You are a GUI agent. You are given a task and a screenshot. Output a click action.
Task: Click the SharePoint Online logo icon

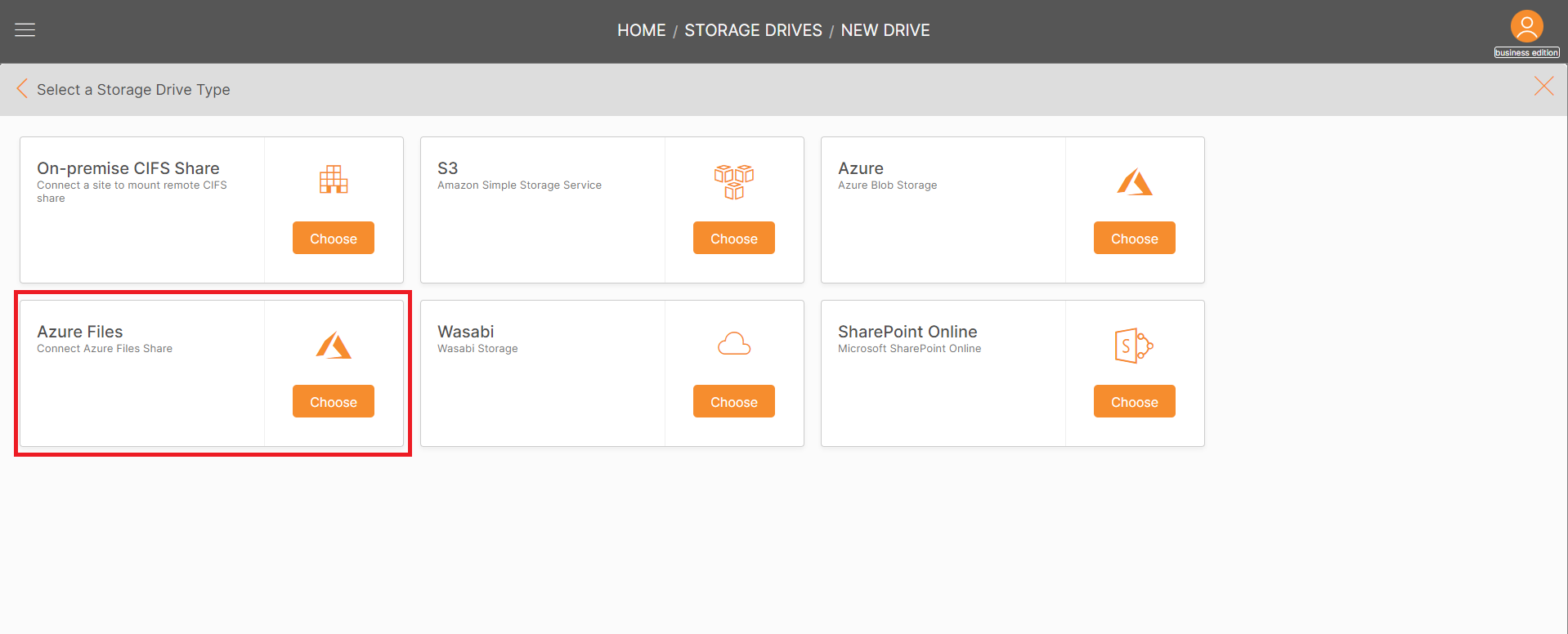[1134, 346]
